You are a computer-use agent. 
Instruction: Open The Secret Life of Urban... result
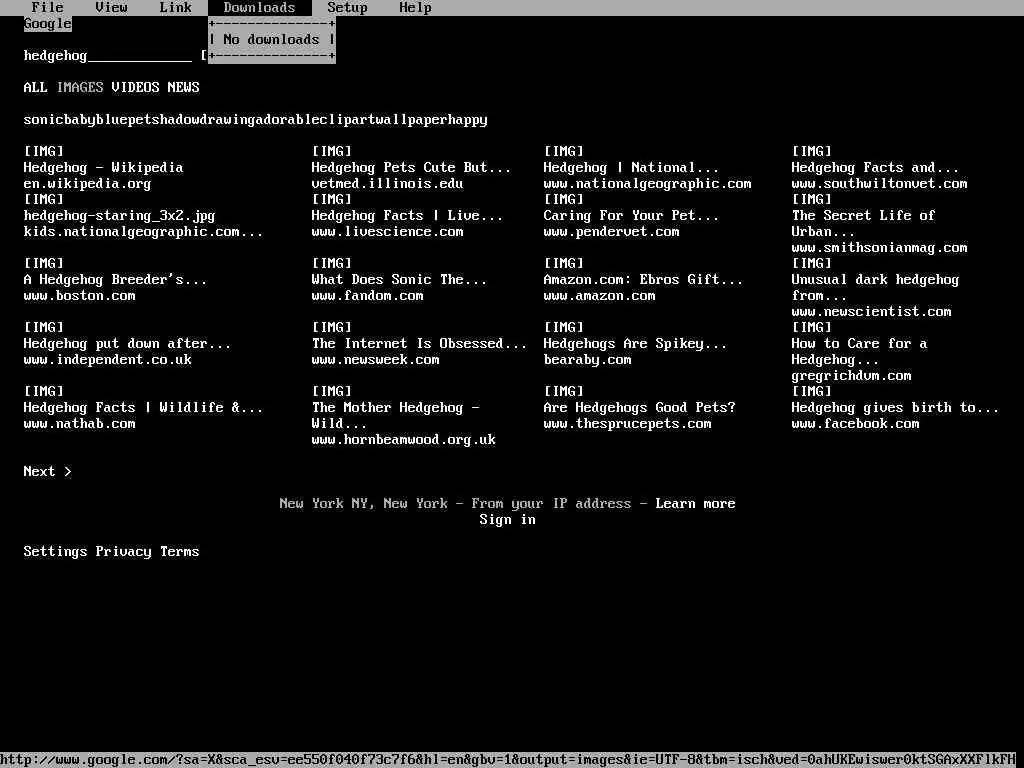(863, 223)
